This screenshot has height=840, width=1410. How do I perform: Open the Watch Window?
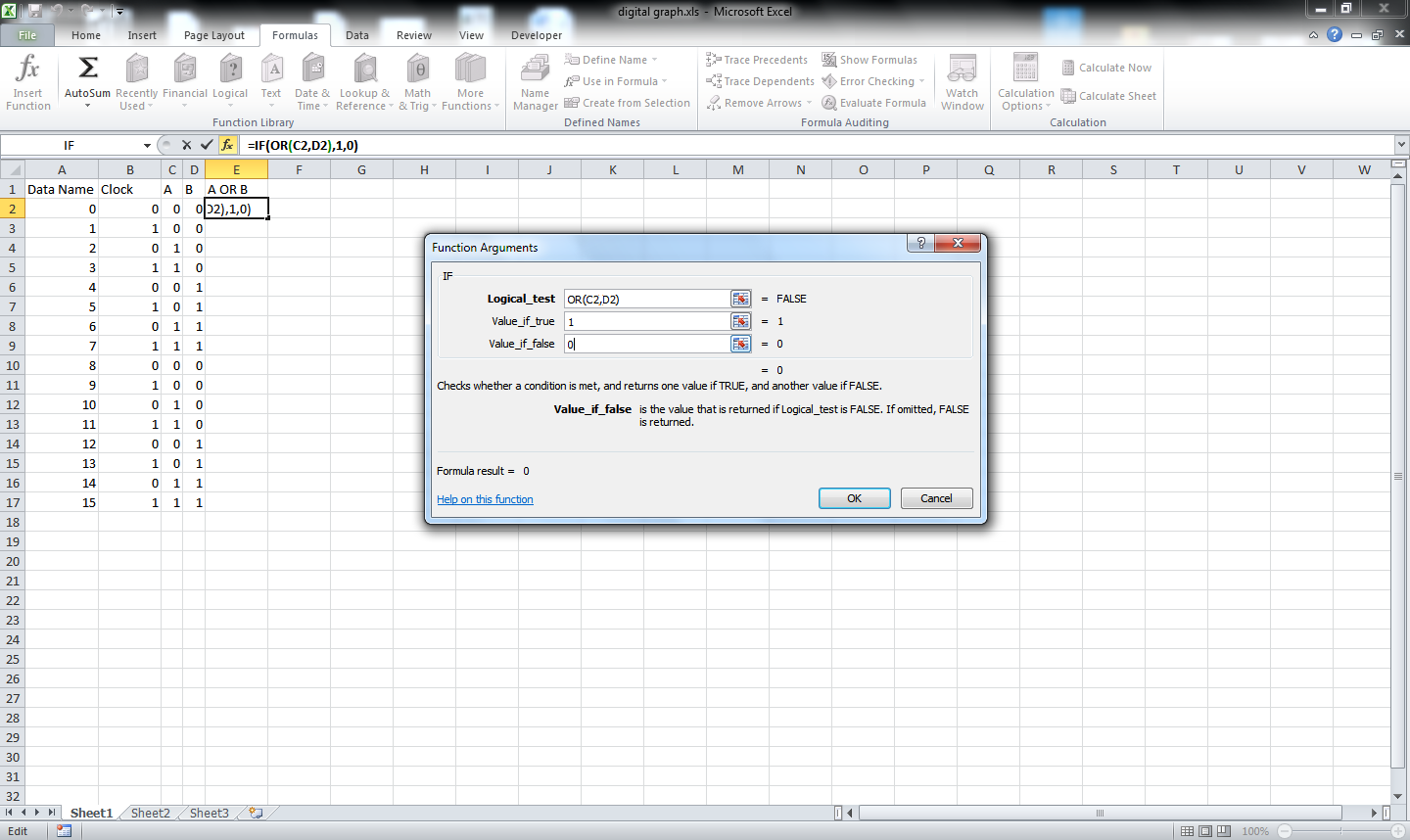[962, 80]
